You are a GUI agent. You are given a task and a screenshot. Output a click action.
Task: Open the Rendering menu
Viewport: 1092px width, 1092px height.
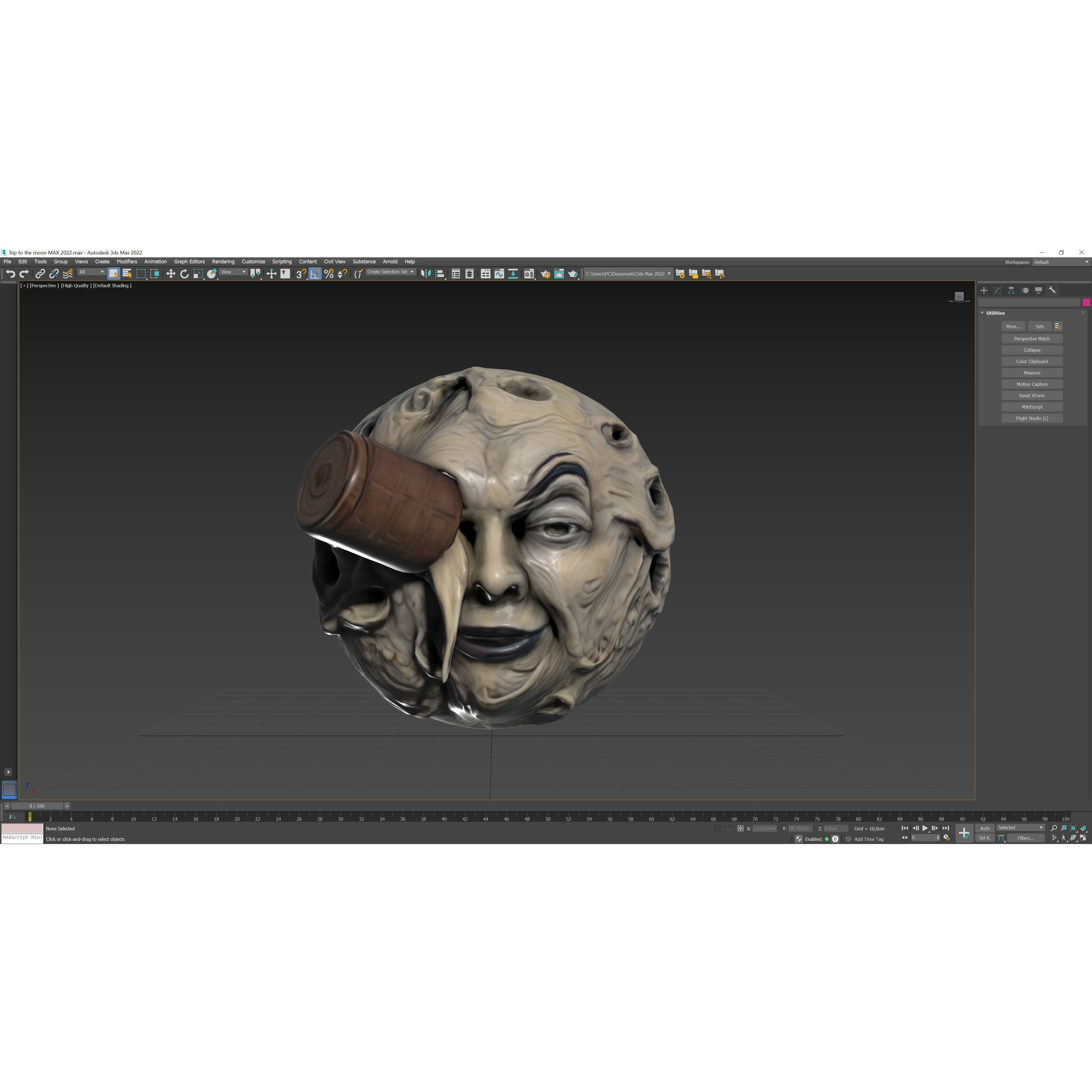coord(223,262)
